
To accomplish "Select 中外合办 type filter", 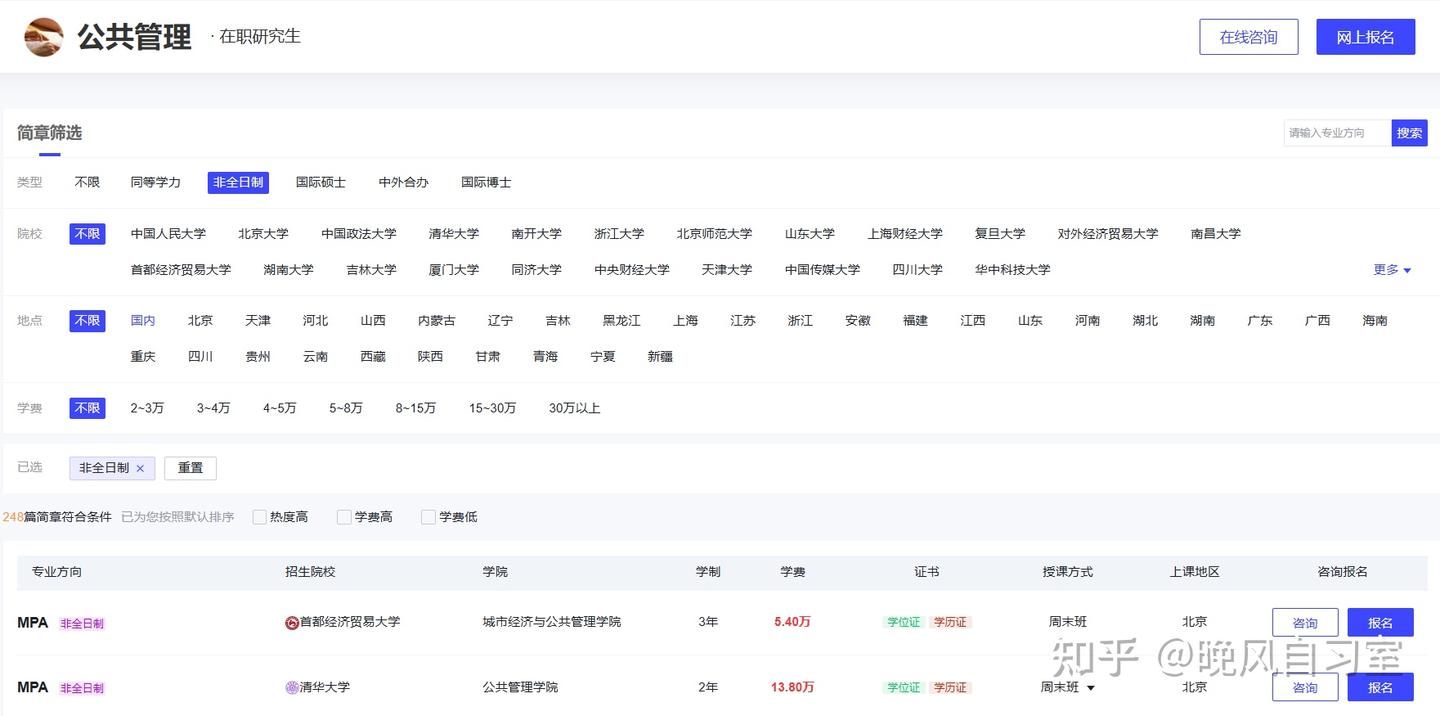I will click(x=403, y=182).
